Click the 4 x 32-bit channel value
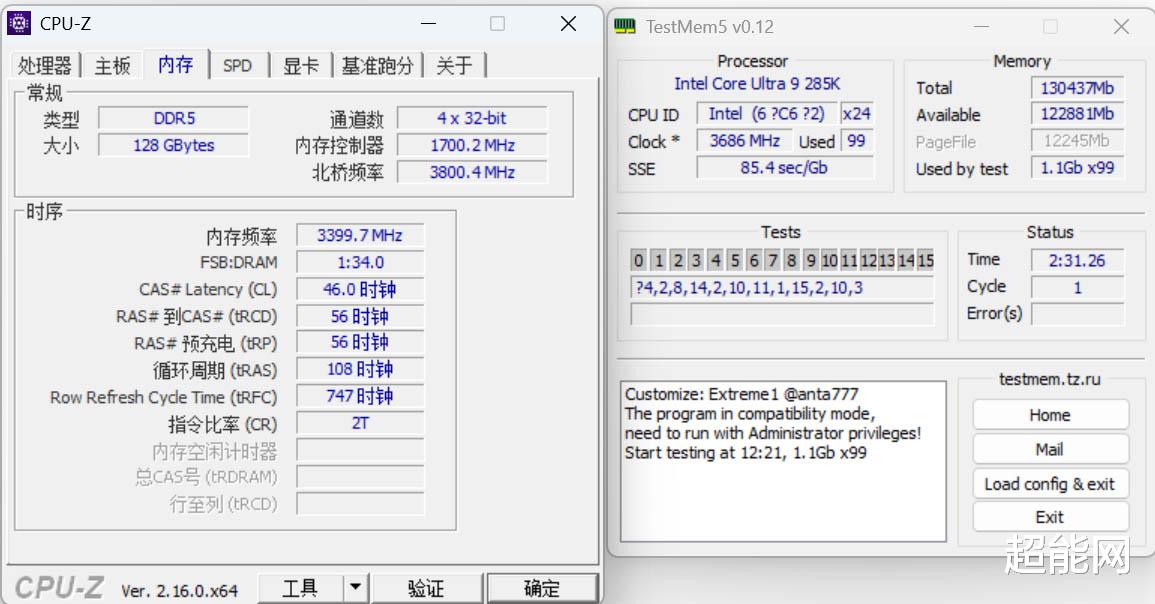The width and height of the screenshot is (1155, 604). (472, 119)
